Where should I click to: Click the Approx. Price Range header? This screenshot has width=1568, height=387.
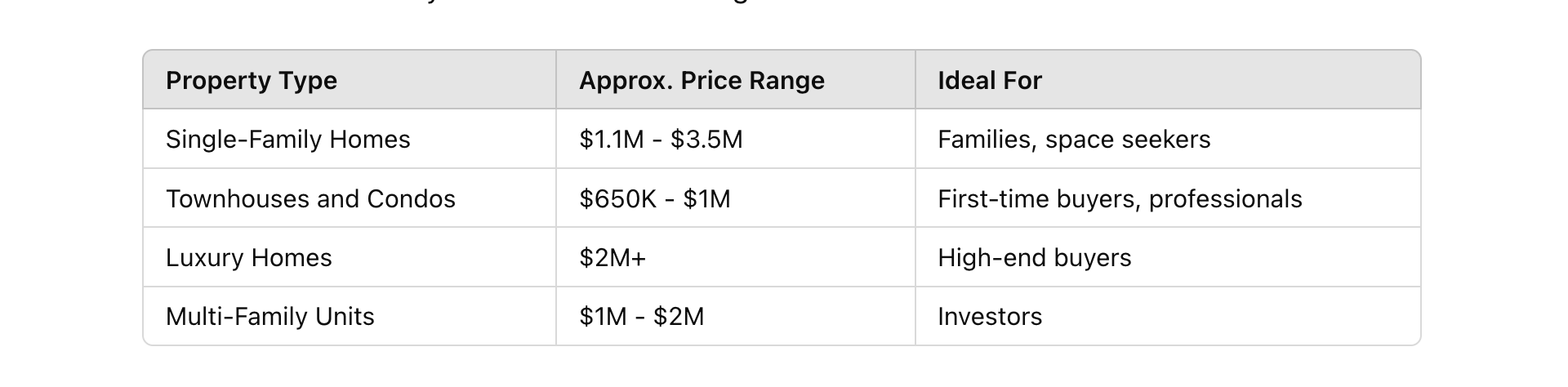tap(736, 80)
